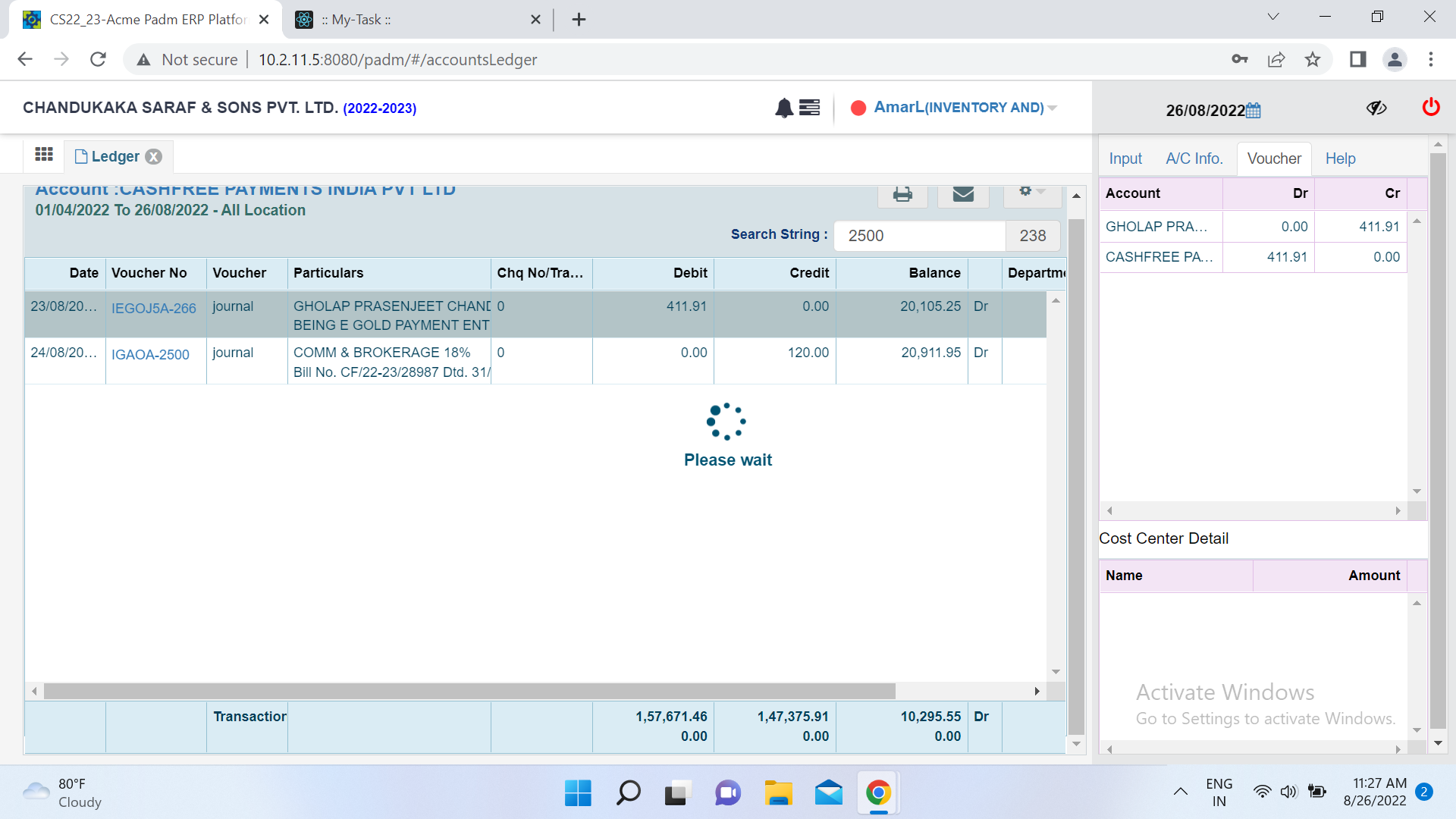1456x819 pixels.
Task: Click the voucher panel scroll right arrow
Action: 1398,511
